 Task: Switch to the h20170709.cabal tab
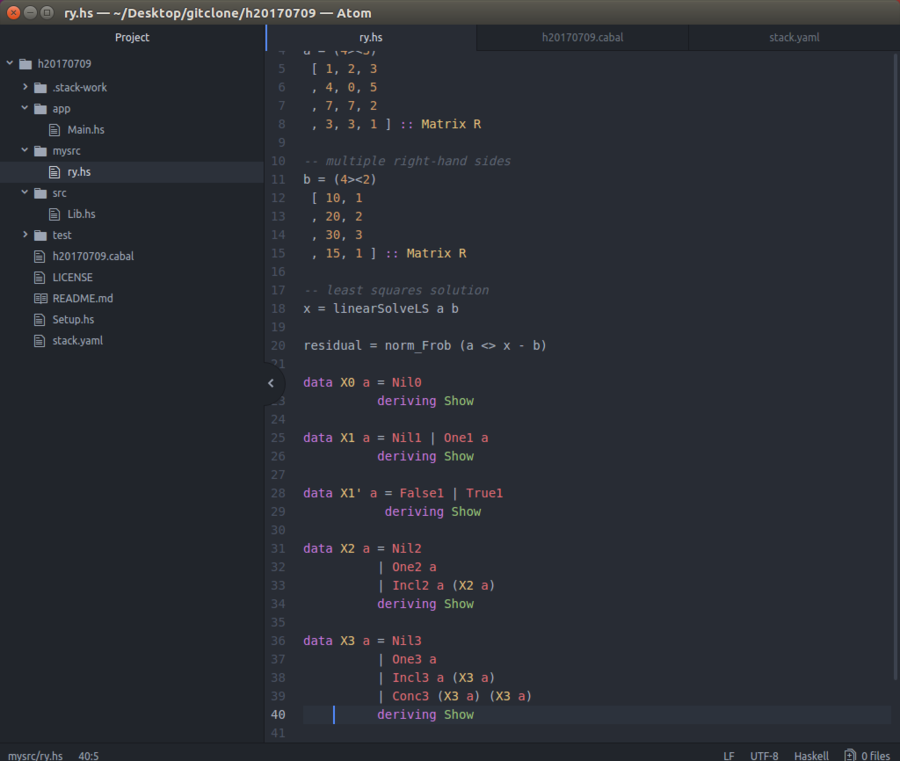pos(583,37)
